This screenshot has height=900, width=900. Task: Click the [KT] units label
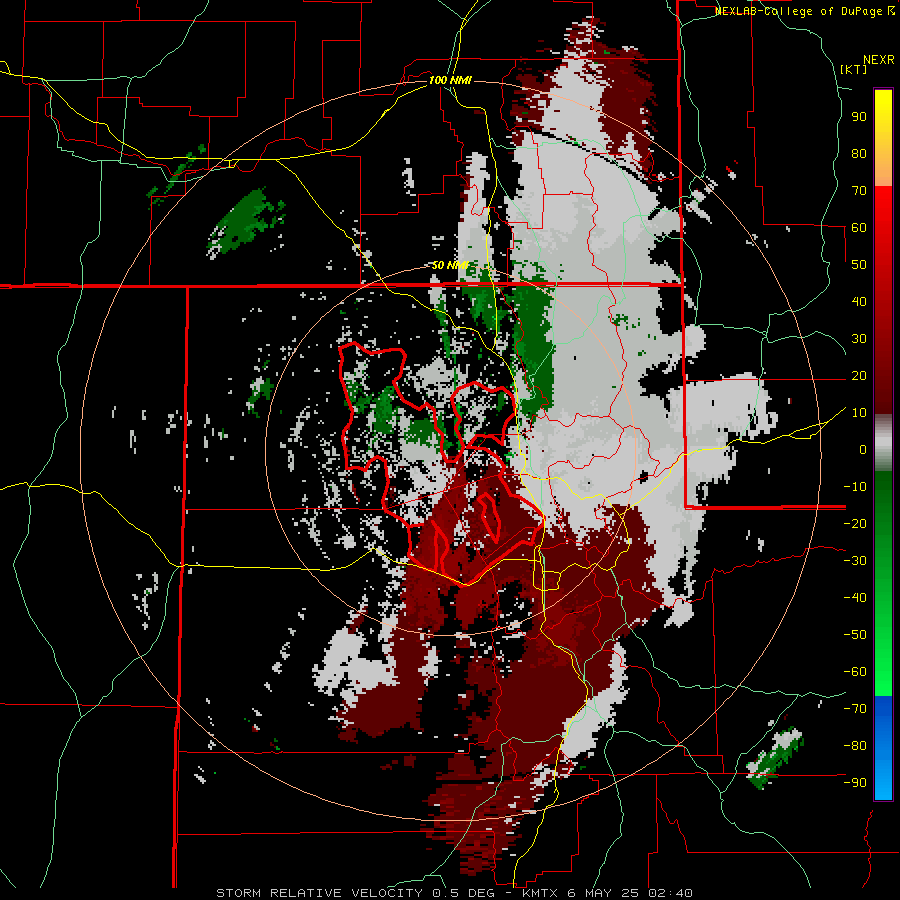pos(854,69)
